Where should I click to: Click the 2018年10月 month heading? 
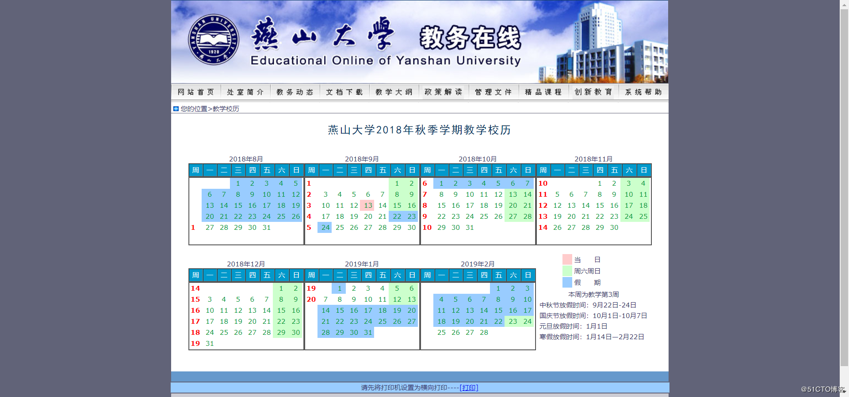(x=478, y=159)
